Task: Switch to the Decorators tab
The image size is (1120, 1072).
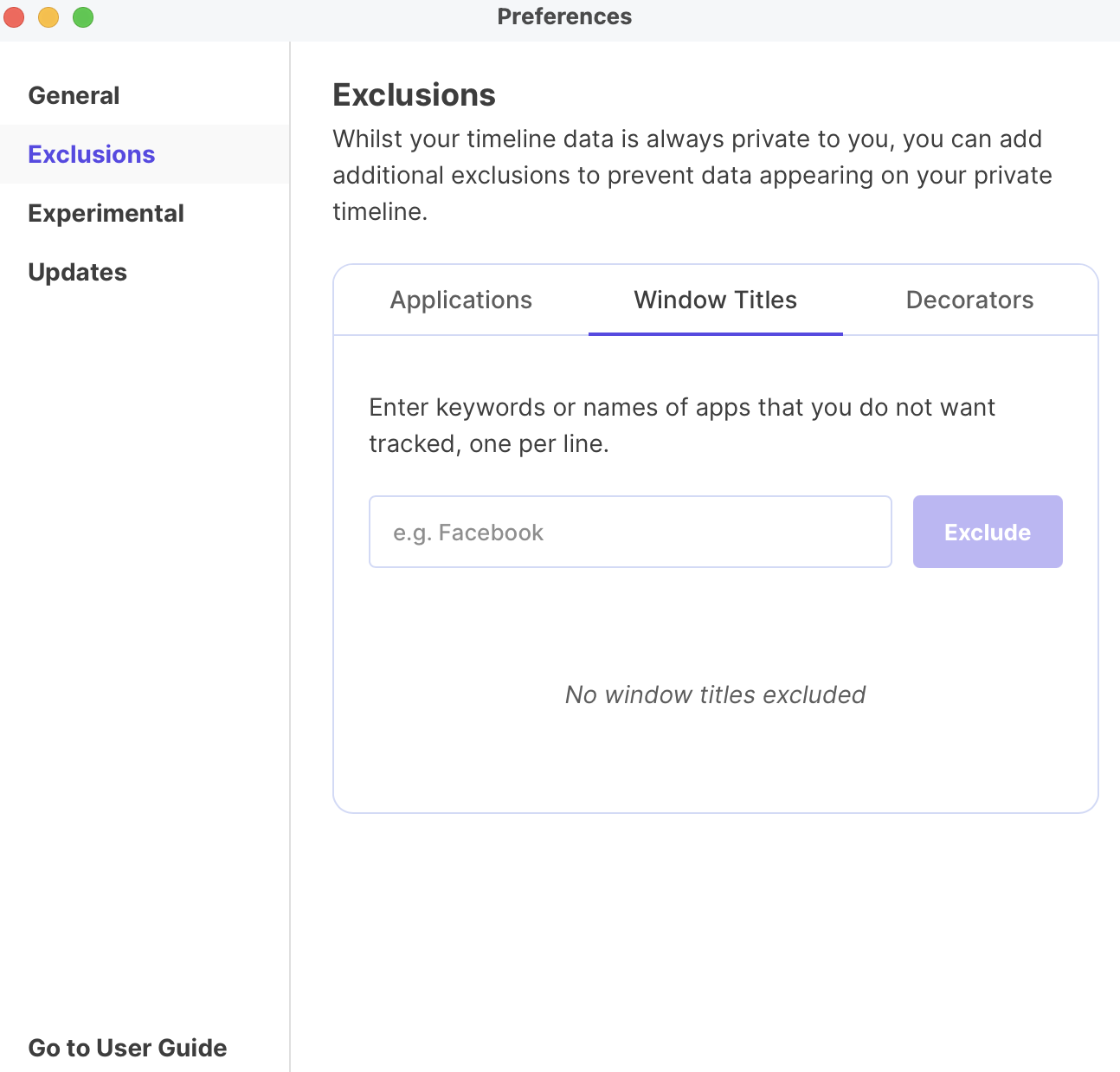Action: coord(969,300)
